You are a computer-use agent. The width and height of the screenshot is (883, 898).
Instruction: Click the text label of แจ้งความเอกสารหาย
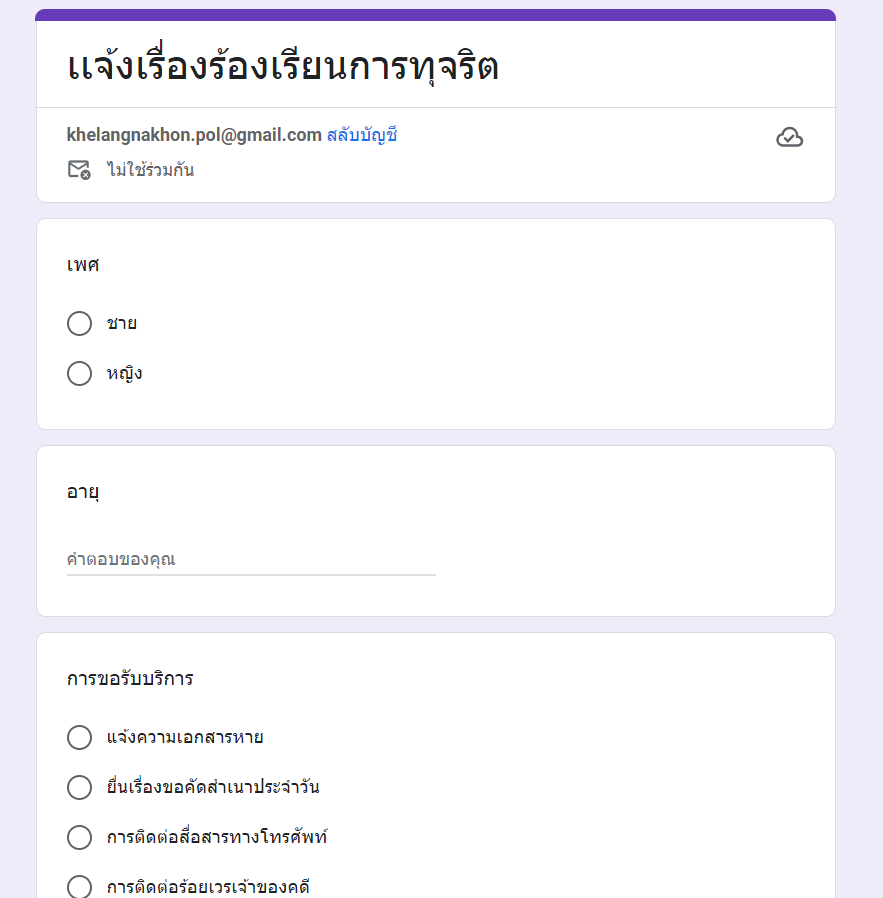point(185,738)
